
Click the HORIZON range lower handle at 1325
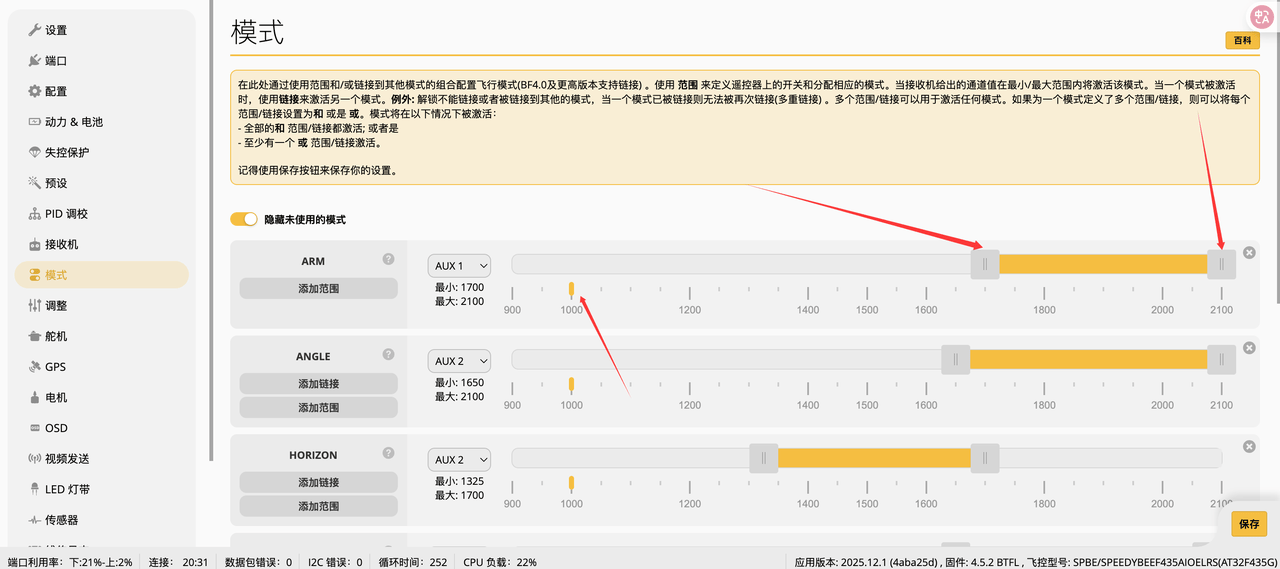(764, 458)
